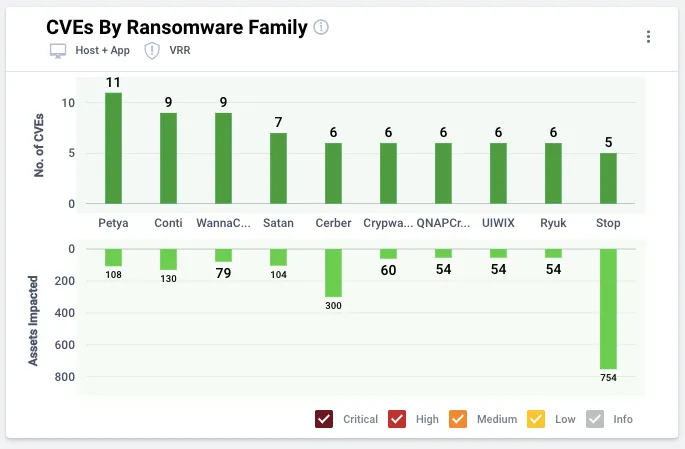Click the UIWIX axis label
Viewport: 685px width, 449px height.
point(498,223)
